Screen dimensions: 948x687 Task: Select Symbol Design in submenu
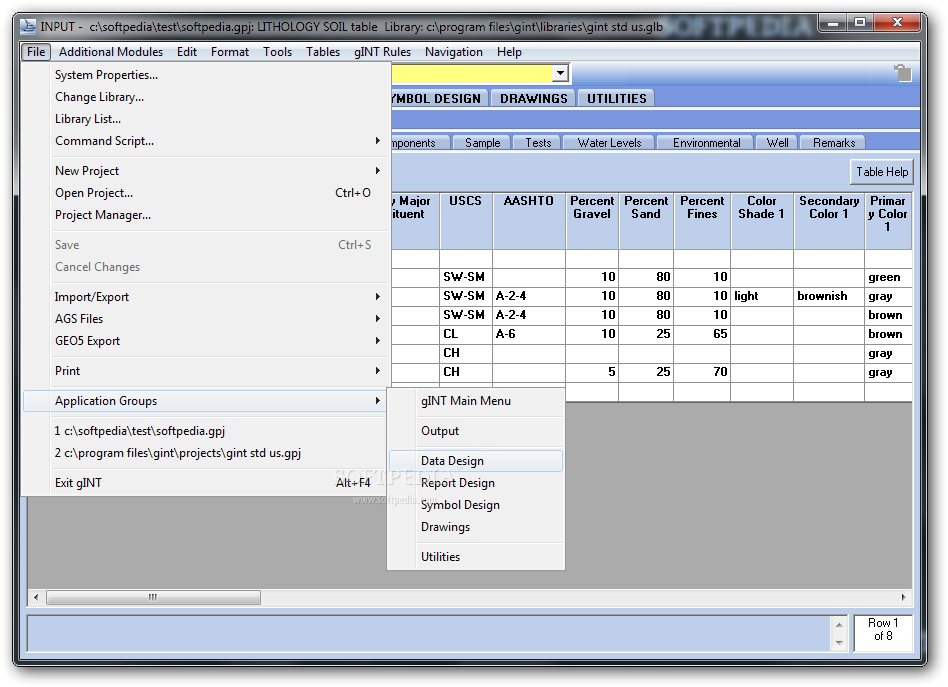pyautogui.click(x=476, y=505)
